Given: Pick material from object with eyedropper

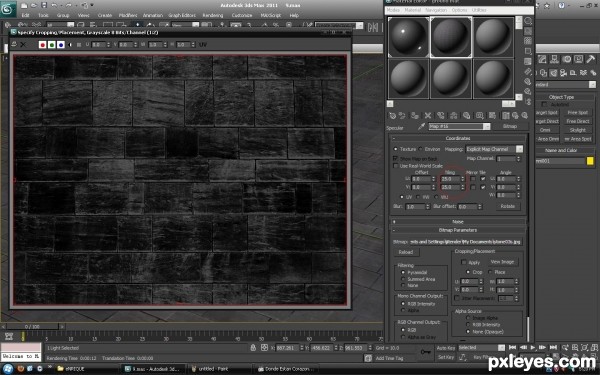Looking at the screenshot, I should click(421, 127).
